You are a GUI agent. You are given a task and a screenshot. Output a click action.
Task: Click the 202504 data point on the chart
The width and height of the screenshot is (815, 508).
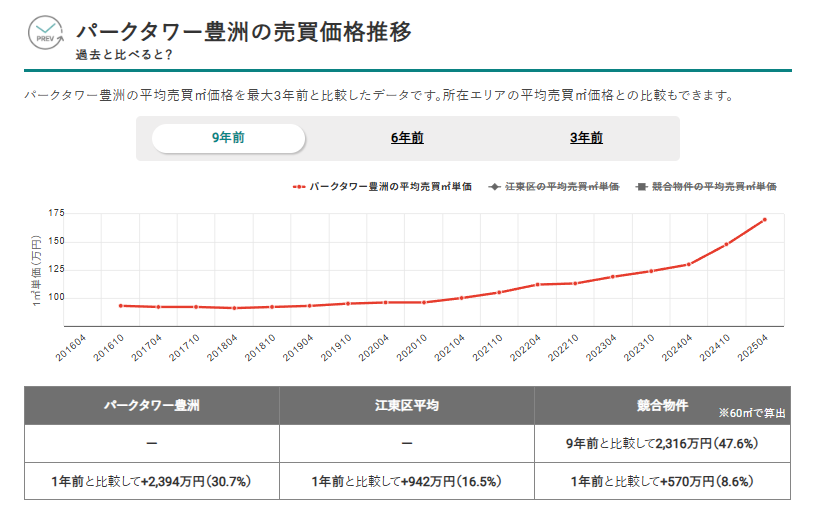click(765, 219)
